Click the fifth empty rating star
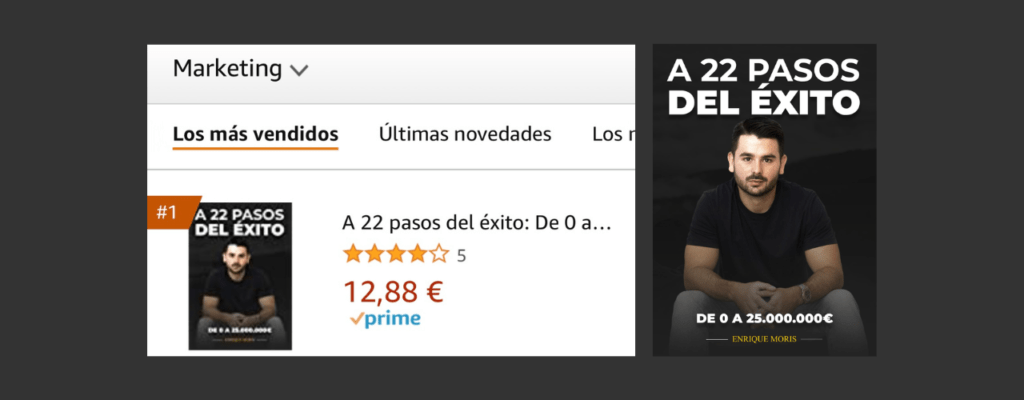Screen dimensions: 1024x400 pyautogui.click(x=439, y=254)
